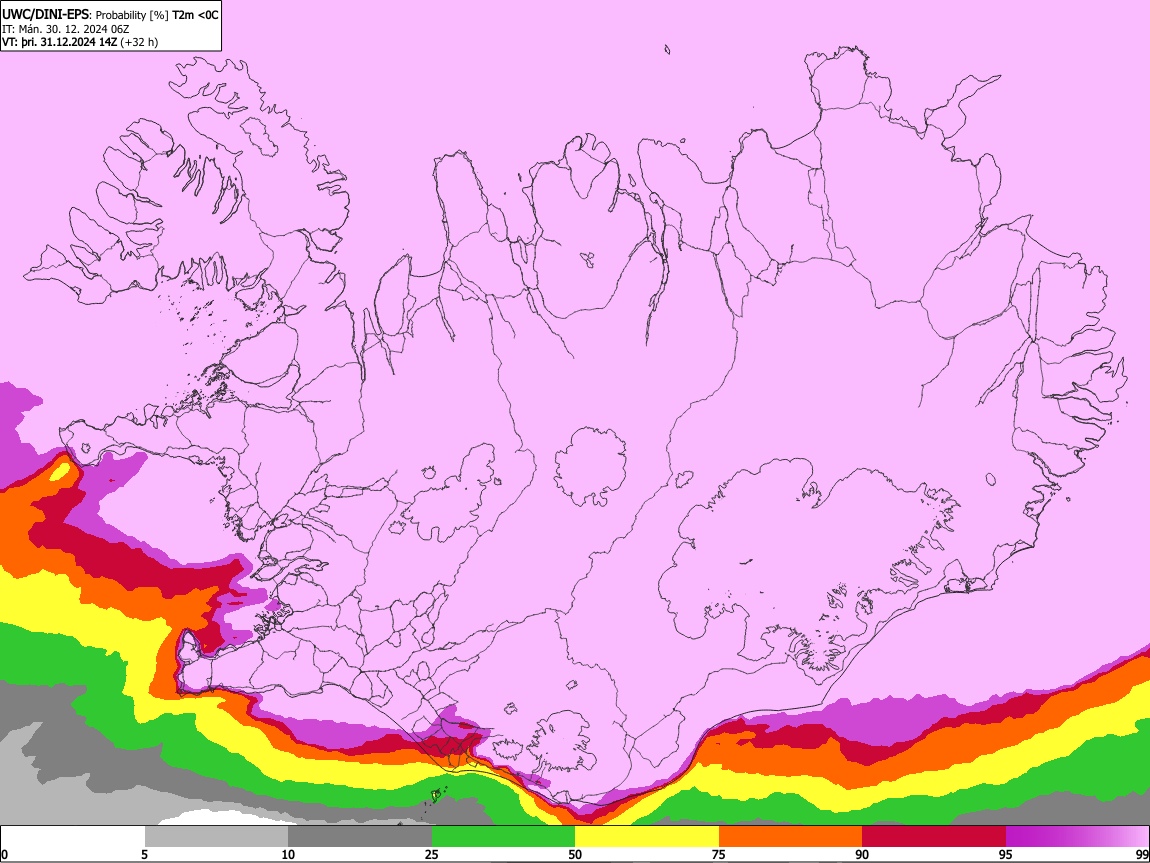Click the 'UWC/DINI-EPS' title text
The height and width of the screenshot is (863, 1150).
(x=44, y=15)
